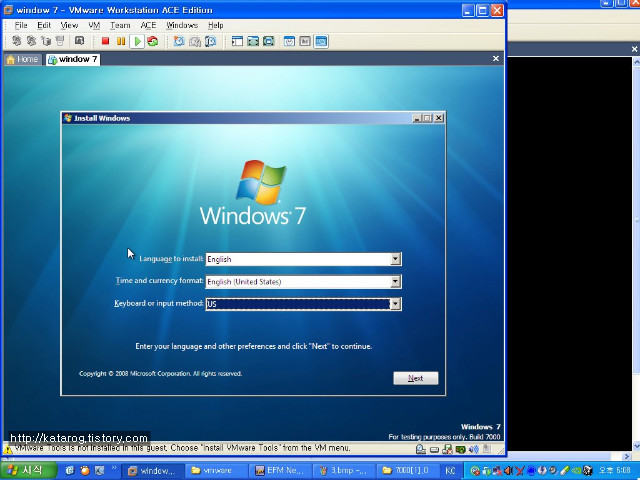Click Next in Install Windows dialog
Viewport: 640px width, 480px height.
click(416, 378)
